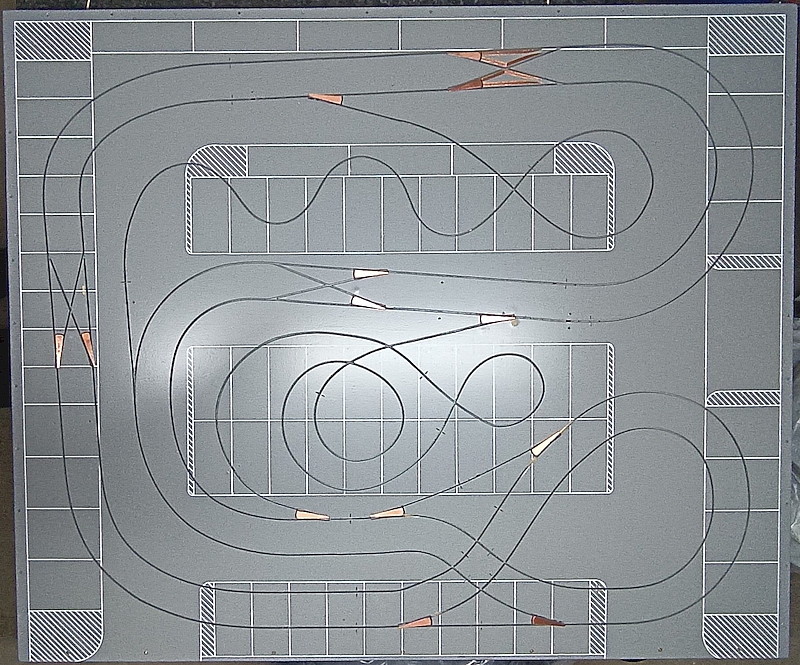Click the lower white wedge of the central crossover
The height and width of the screenshot is (665, 800).
(x=367, y=301)
